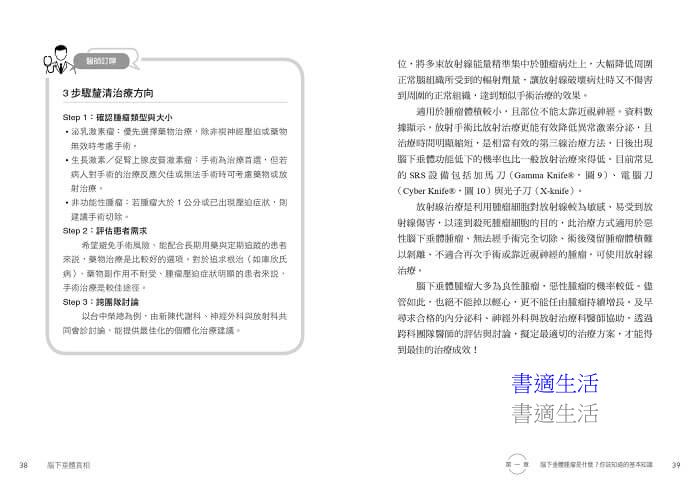Click the right footer chapter title text
The image size is (700, 497).
tap(596, 465)
